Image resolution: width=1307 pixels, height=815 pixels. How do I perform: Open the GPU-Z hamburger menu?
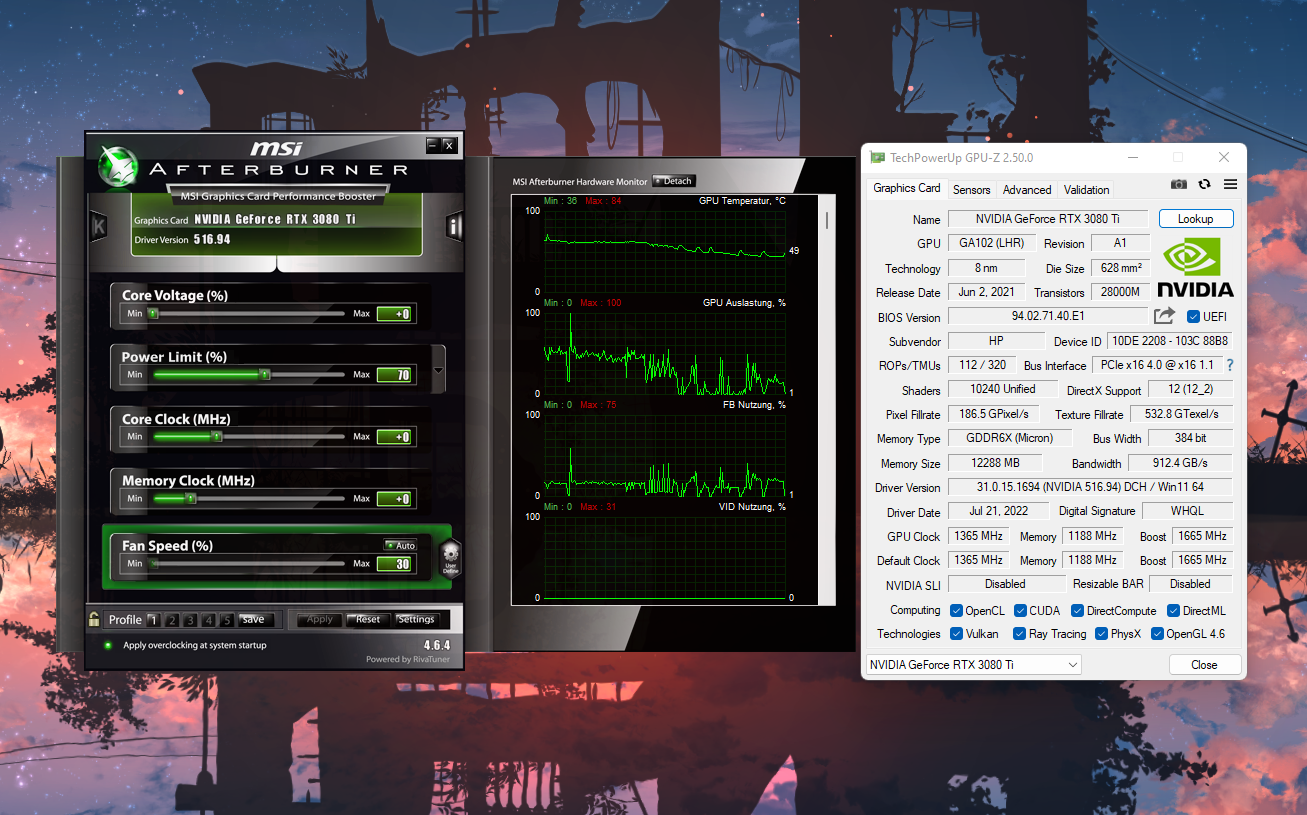pyautogui.click(x=1231, y=184)
